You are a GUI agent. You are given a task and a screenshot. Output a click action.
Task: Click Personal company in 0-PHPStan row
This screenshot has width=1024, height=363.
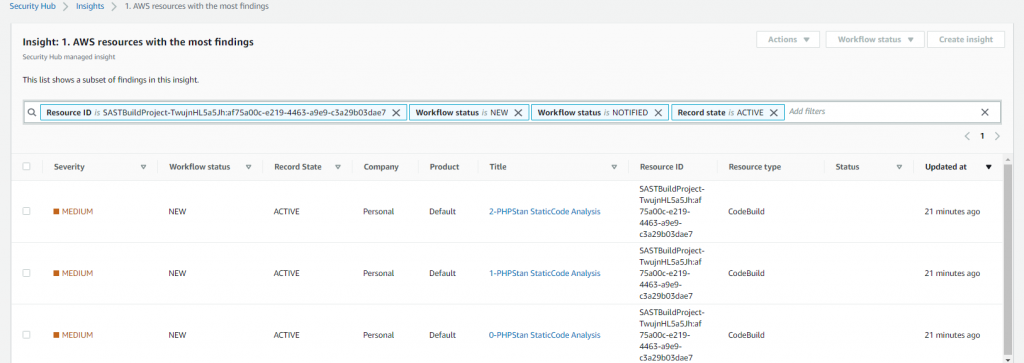378,335
